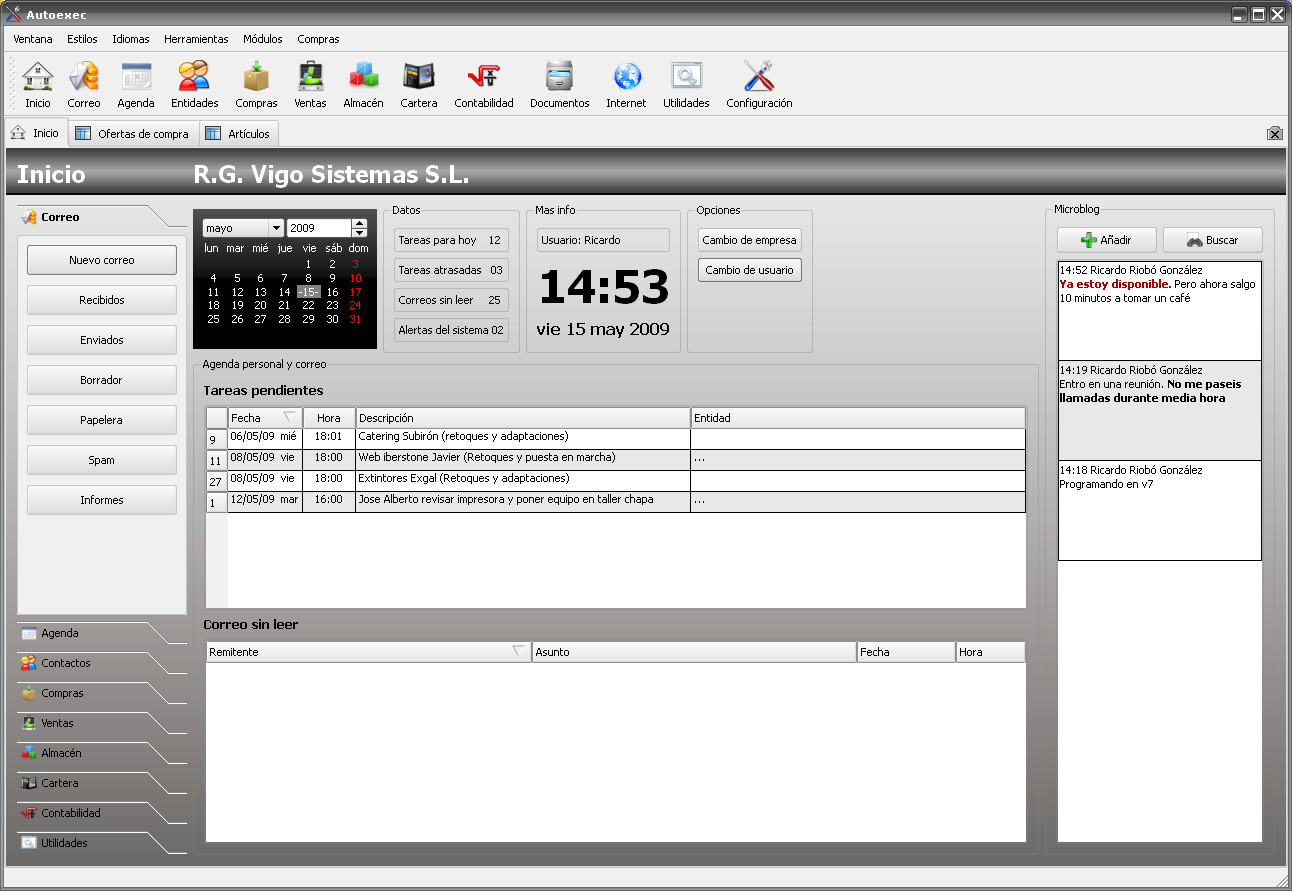Sort pending tasks by Descripción column
Viewport: 1292px width, 891px height.
pyautogui.click(x=523, y=418)
